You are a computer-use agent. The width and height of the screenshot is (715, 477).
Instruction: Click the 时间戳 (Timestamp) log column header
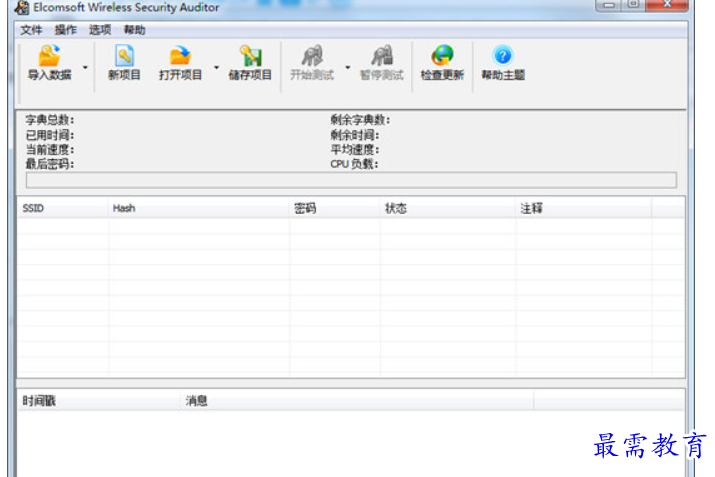point(98,401)
